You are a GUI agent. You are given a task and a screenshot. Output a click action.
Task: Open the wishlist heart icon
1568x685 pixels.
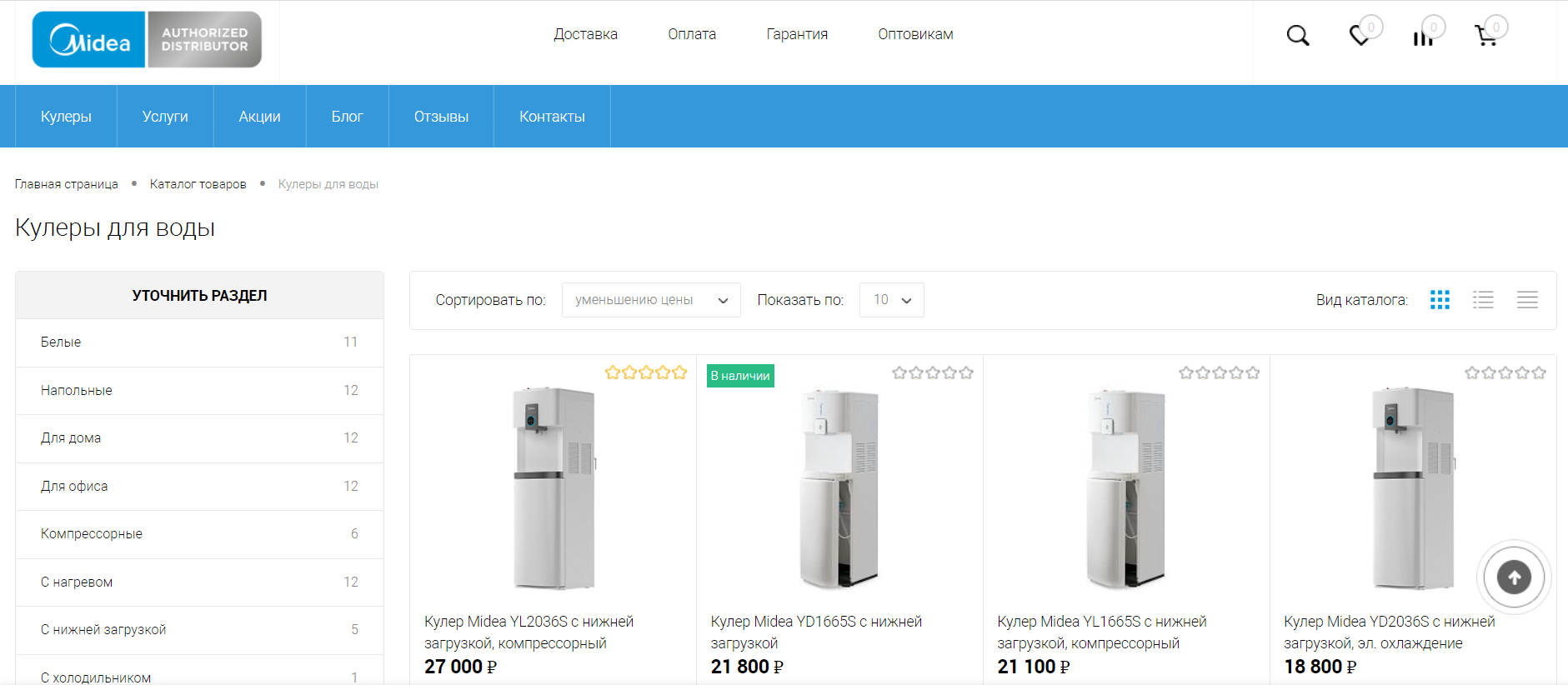[x=1360, y=35]
